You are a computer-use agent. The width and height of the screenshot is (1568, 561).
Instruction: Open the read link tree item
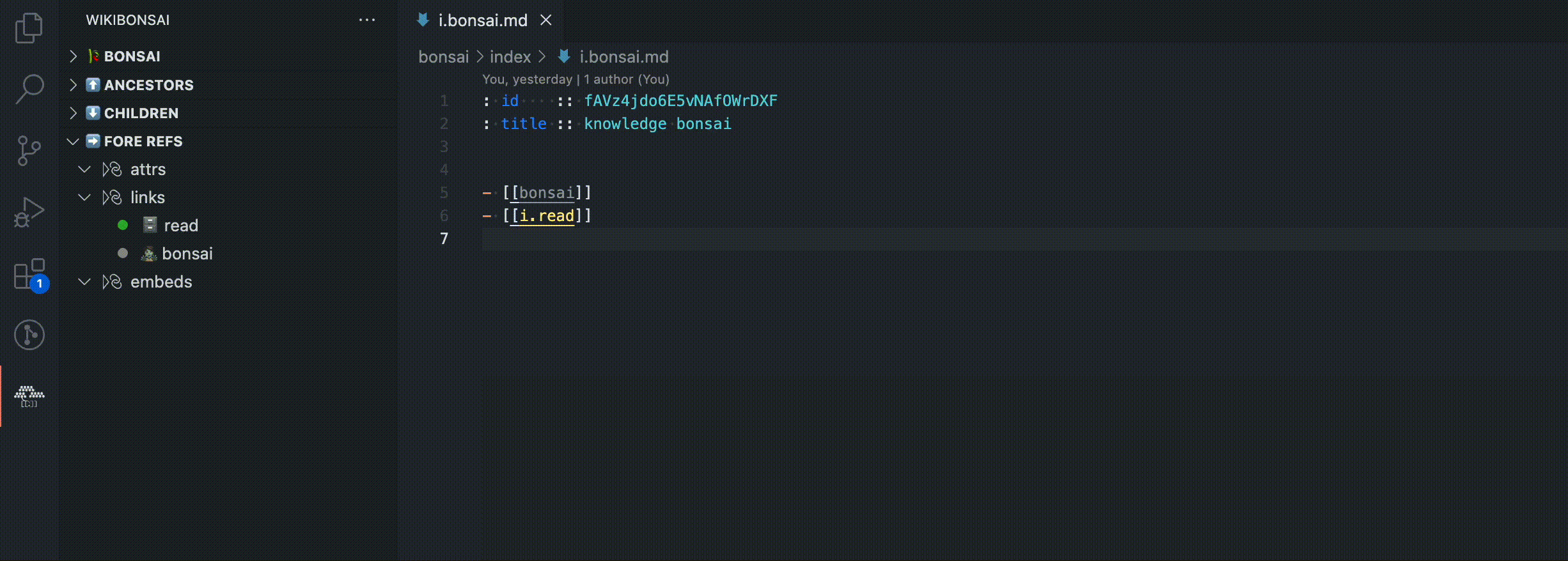[181, 226]
